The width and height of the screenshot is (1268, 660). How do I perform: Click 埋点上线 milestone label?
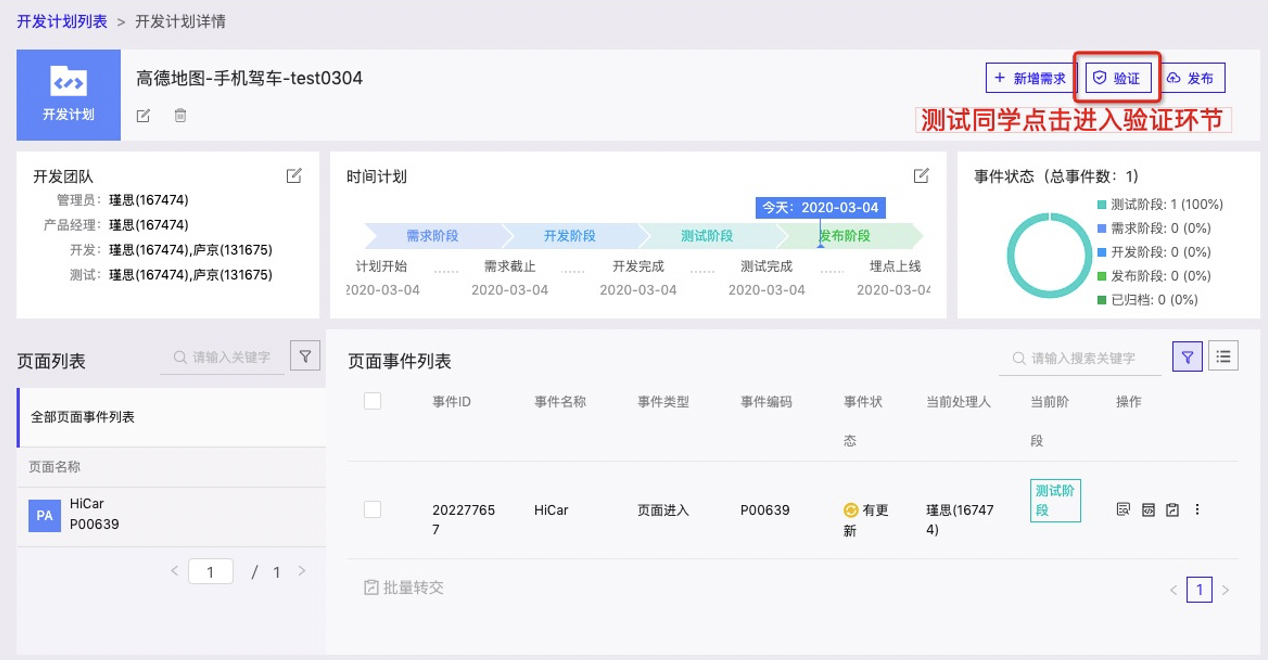[895, 267]
